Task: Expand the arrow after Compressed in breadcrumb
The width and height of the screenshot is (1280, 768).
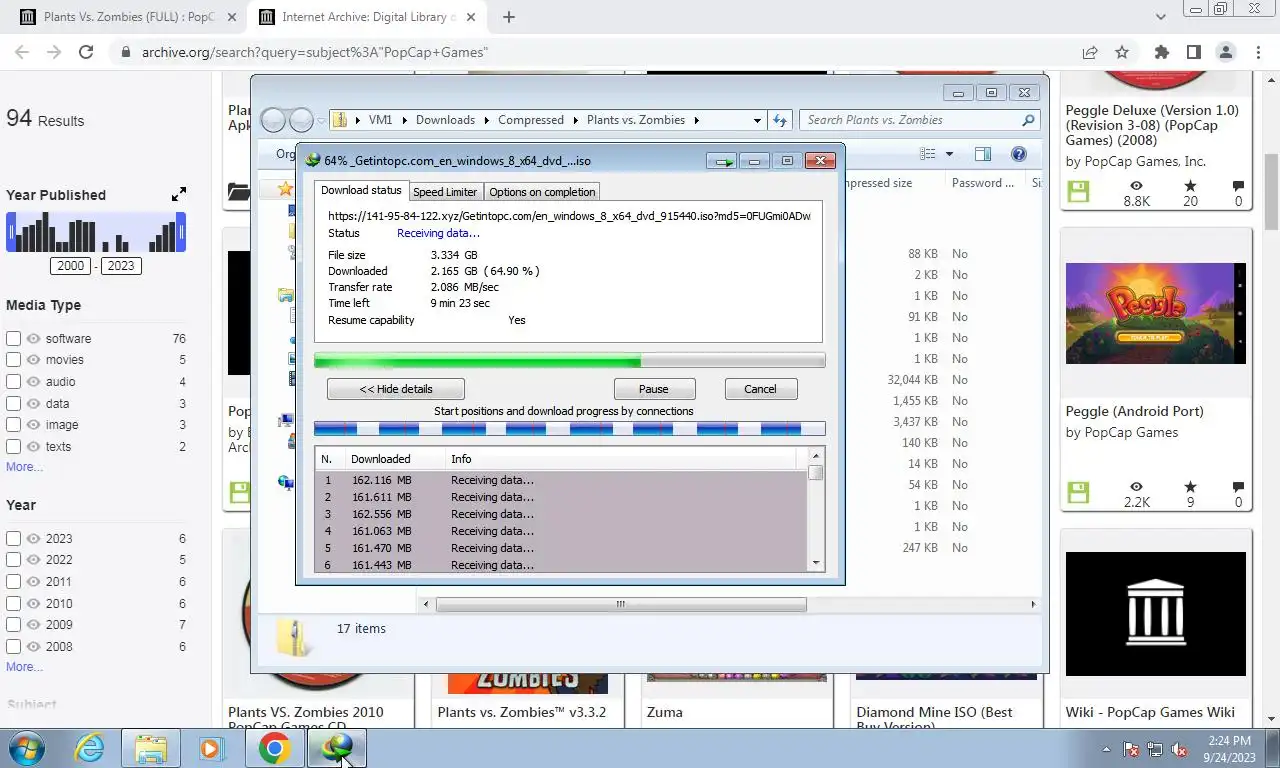Action: click(576, 120)
